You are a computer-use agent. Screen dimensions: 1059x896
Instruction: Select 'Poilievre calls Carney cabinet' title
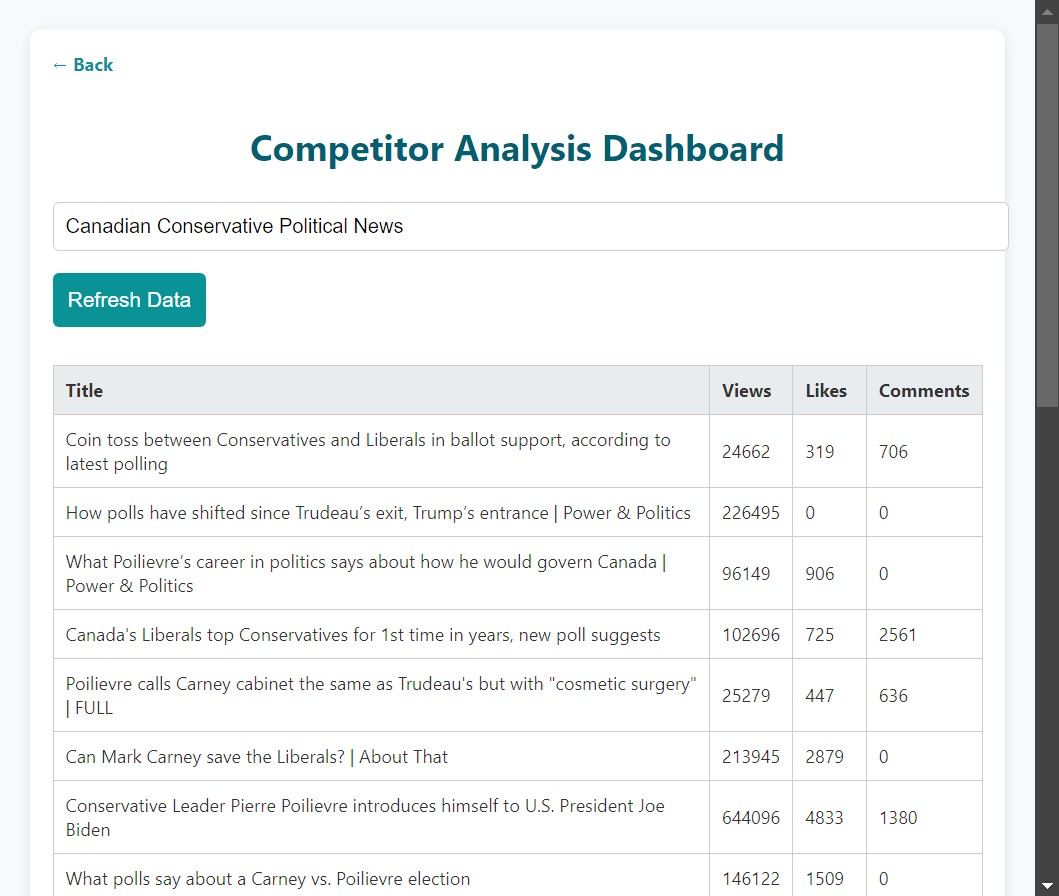click(381, 695)
